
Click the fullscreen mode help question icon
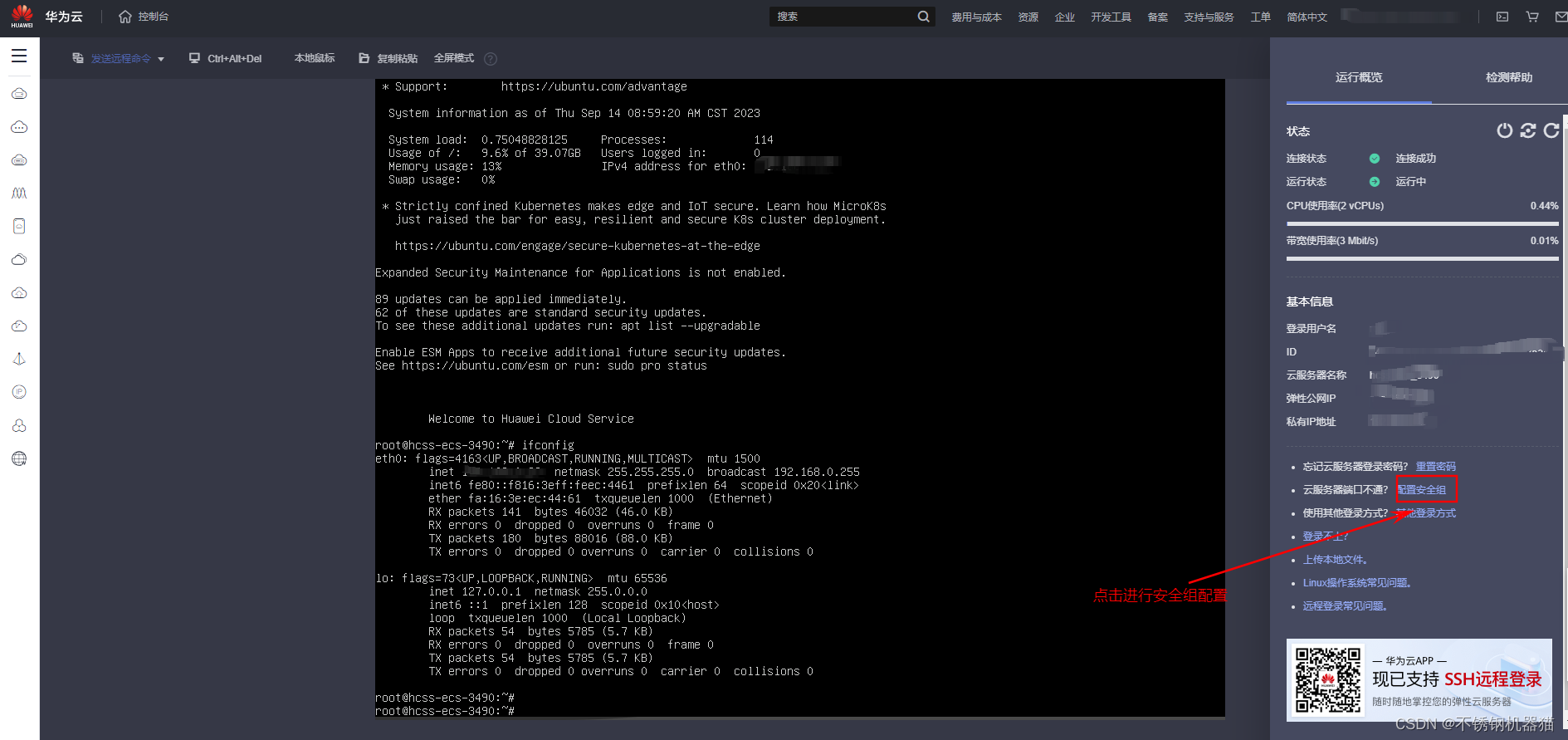tap(491, 59)
